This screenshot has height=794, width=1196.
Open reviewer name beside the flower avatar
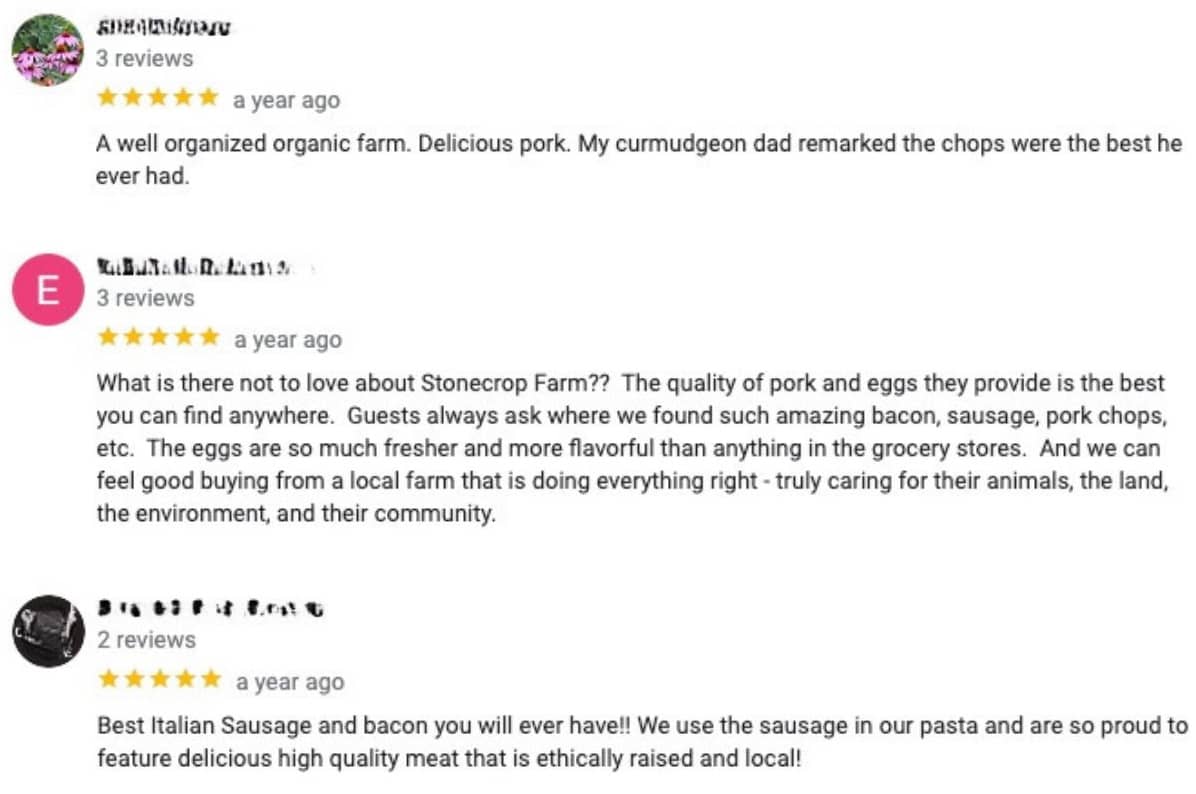pos(163,28)
